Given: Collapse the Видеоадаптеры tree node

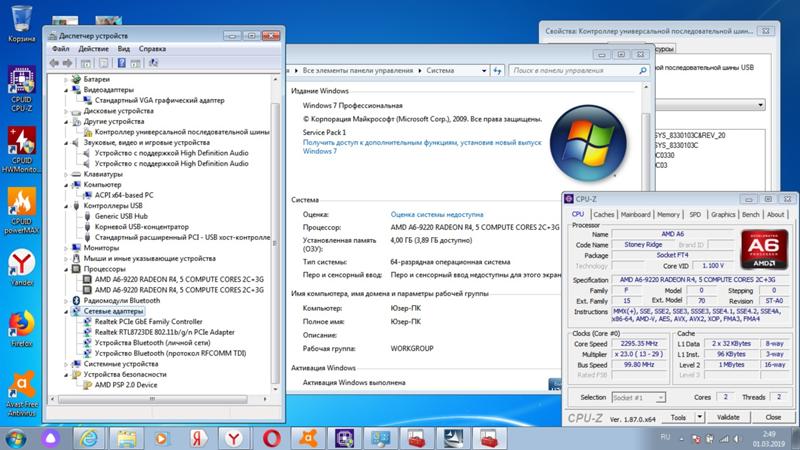Looking at the screenshot, I should click(66, 90).
